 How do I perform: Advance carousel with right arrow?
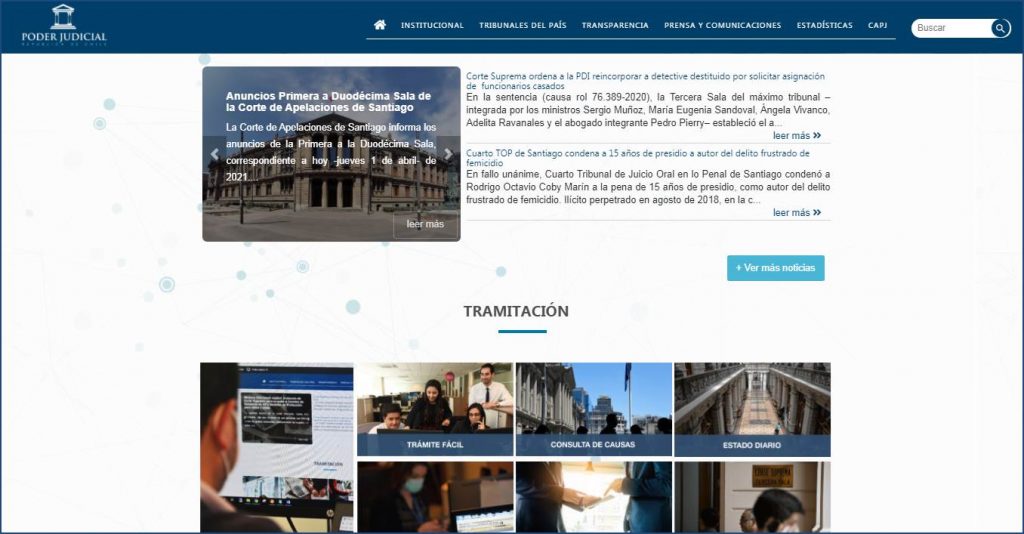tap(448, 154)
